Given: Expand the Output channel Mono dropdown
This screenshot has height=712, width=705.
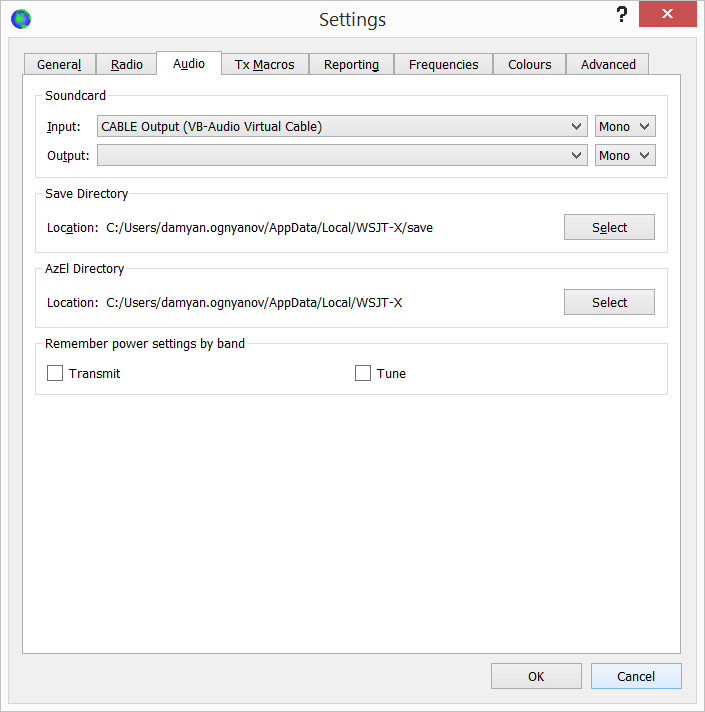Looking at the screenshot, I should (x=625, y=155).
